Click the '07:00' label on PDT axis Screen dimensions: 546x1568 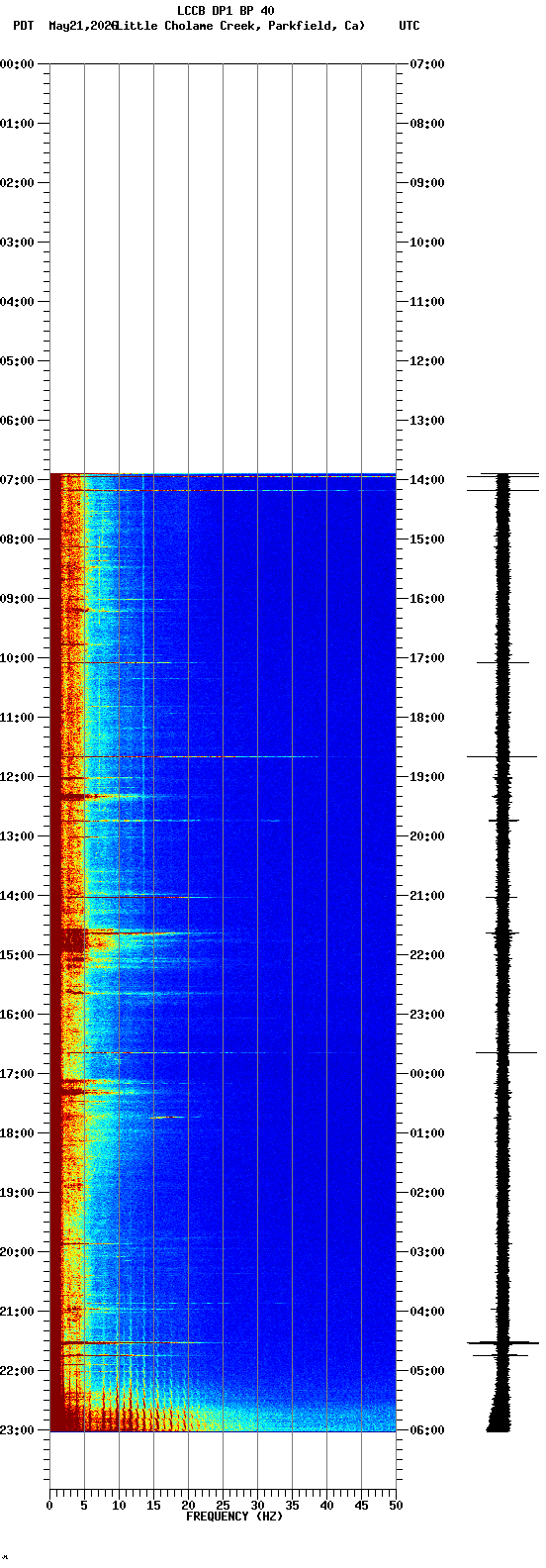click(x=18, y=480)
